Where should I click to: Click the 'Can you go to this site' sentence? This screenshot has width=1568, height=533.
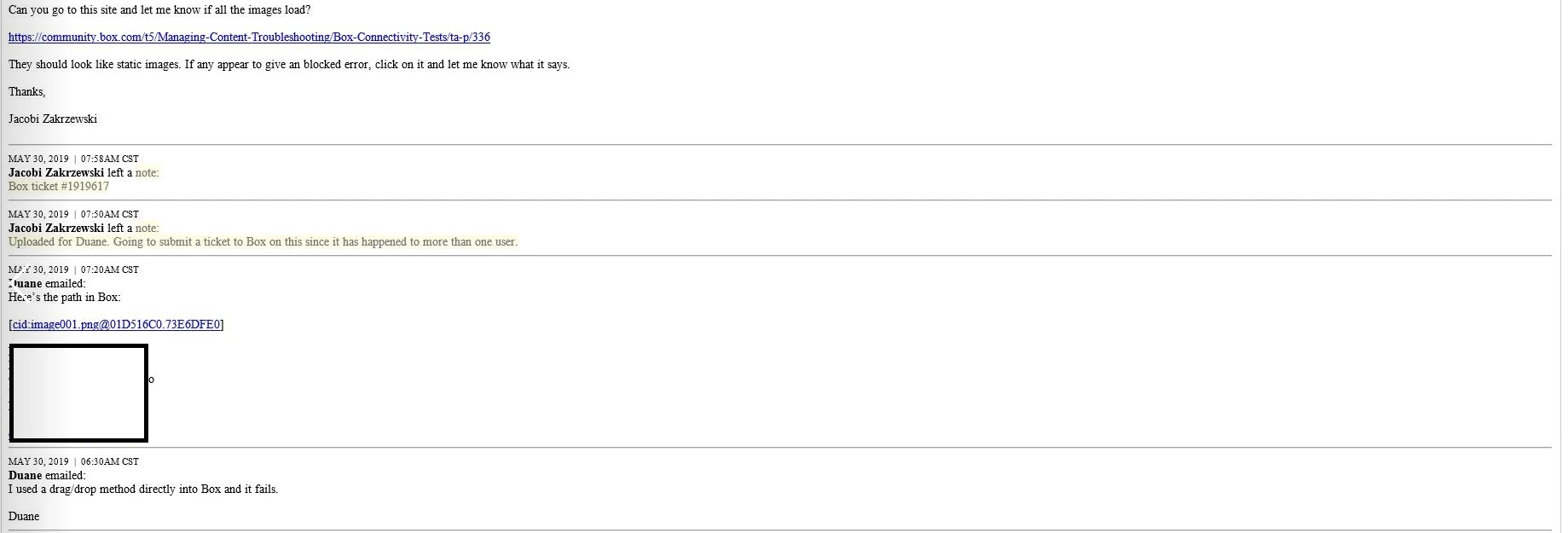[159, 10]
